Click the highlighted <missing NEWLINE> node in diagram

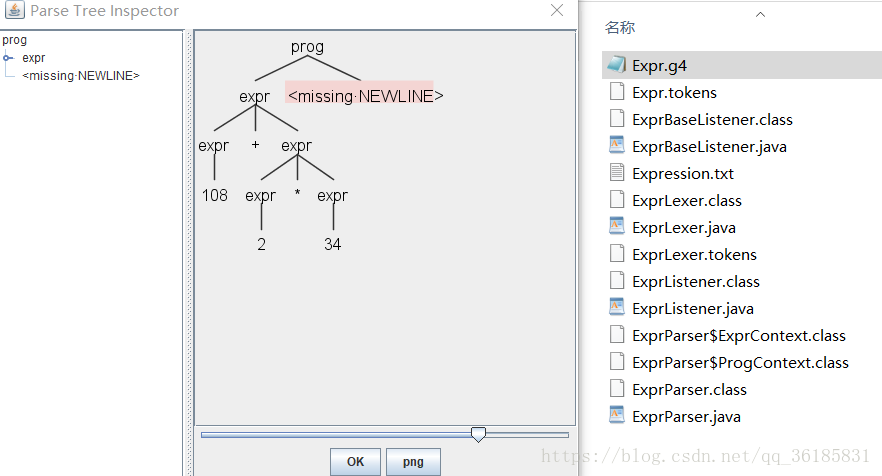(365, 96)
